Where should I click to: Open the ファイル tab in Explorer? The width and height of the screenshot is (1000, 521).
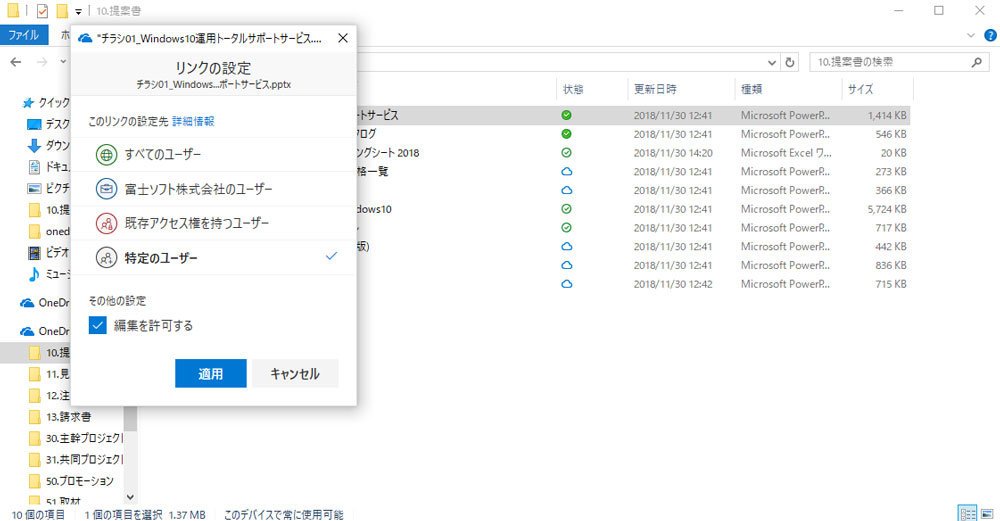[24, 34]
